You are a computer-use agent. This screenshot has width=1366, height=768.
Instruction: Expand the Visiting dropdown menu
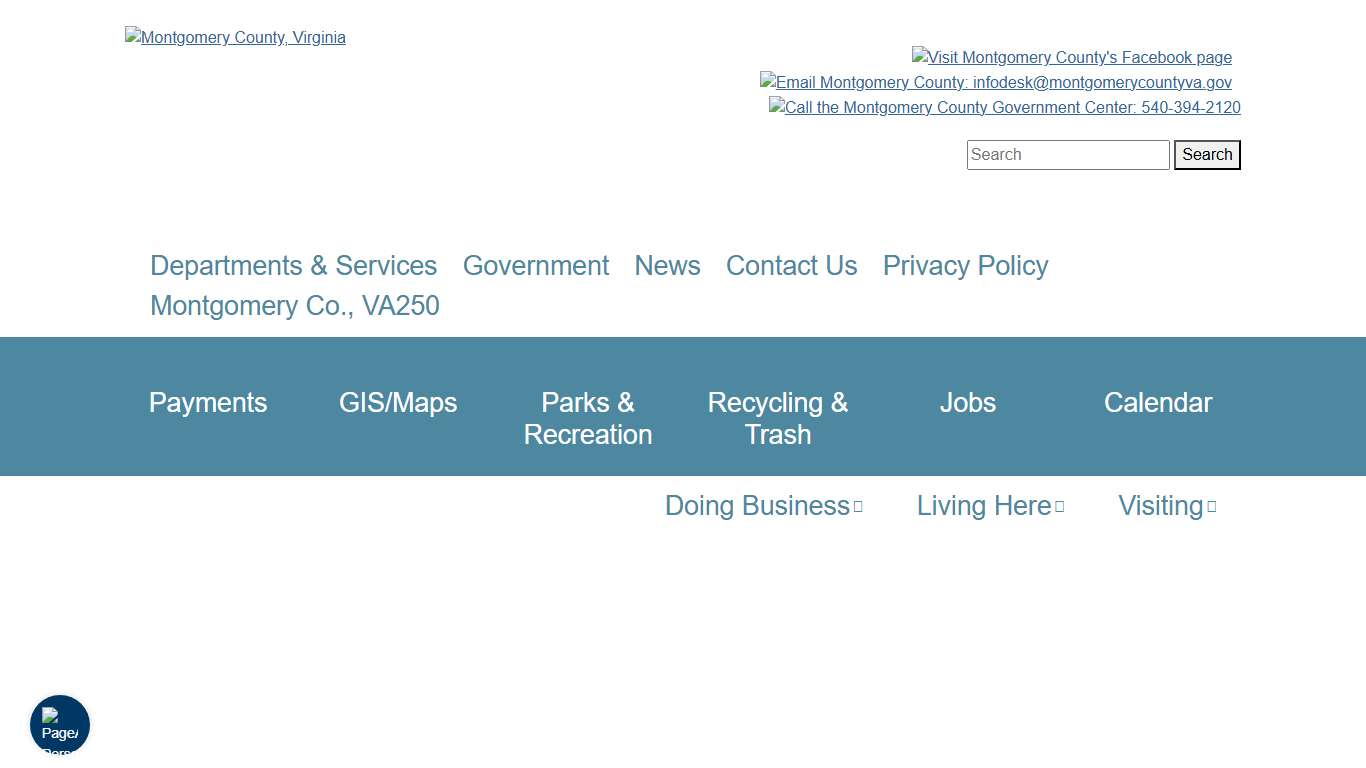1167,506
